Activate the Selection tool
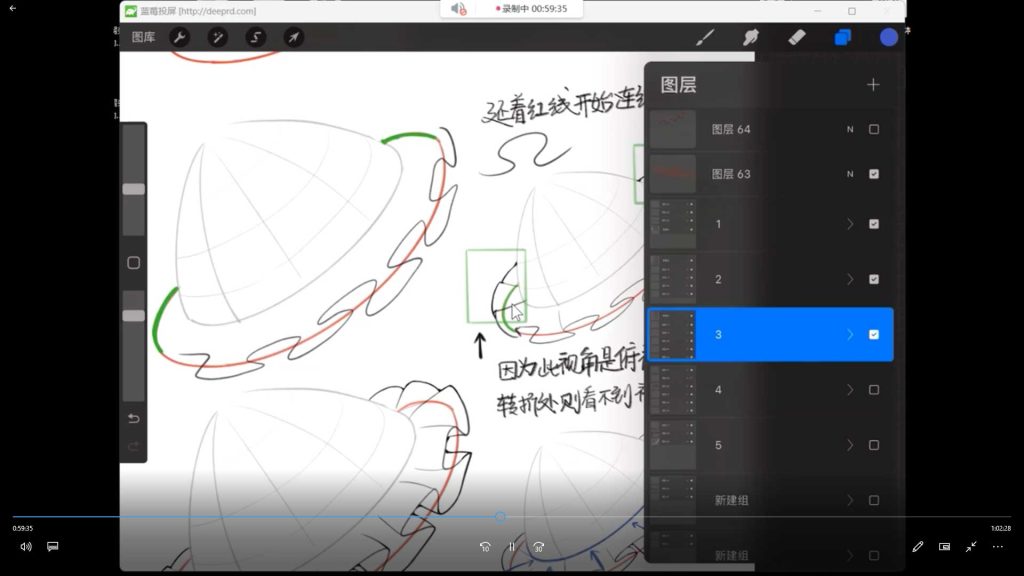Viewport: 1024px width, 576px height. [255, 37]
